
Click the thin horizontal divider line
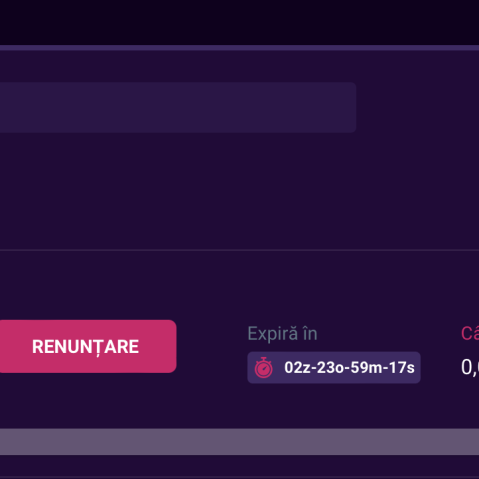(239, 250)
